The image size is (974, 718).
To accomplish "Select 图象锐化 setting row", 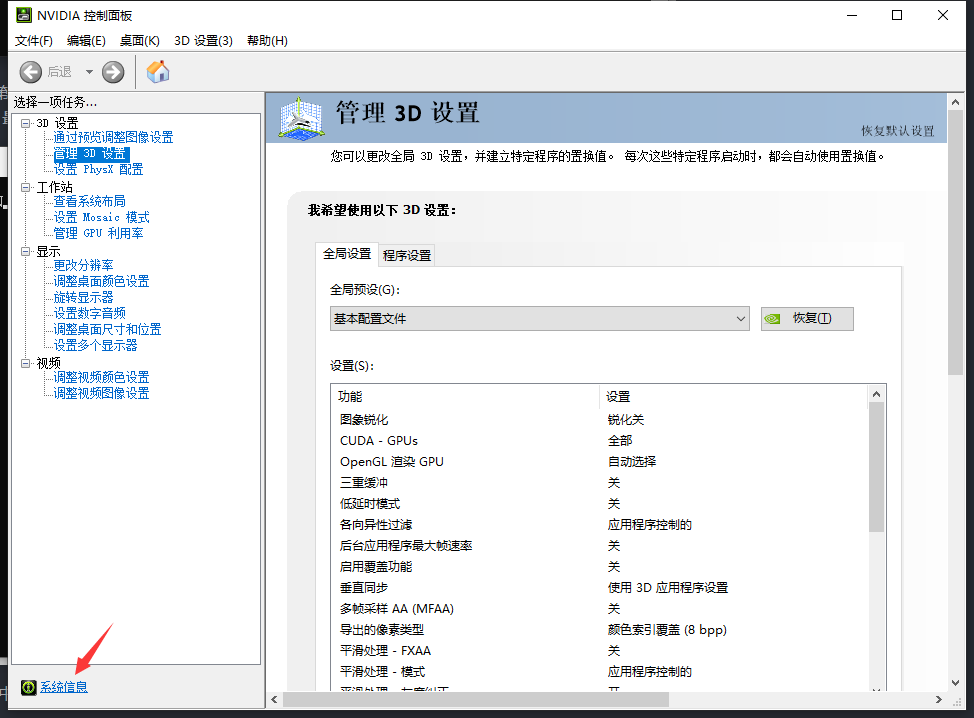I will point(599,420).
